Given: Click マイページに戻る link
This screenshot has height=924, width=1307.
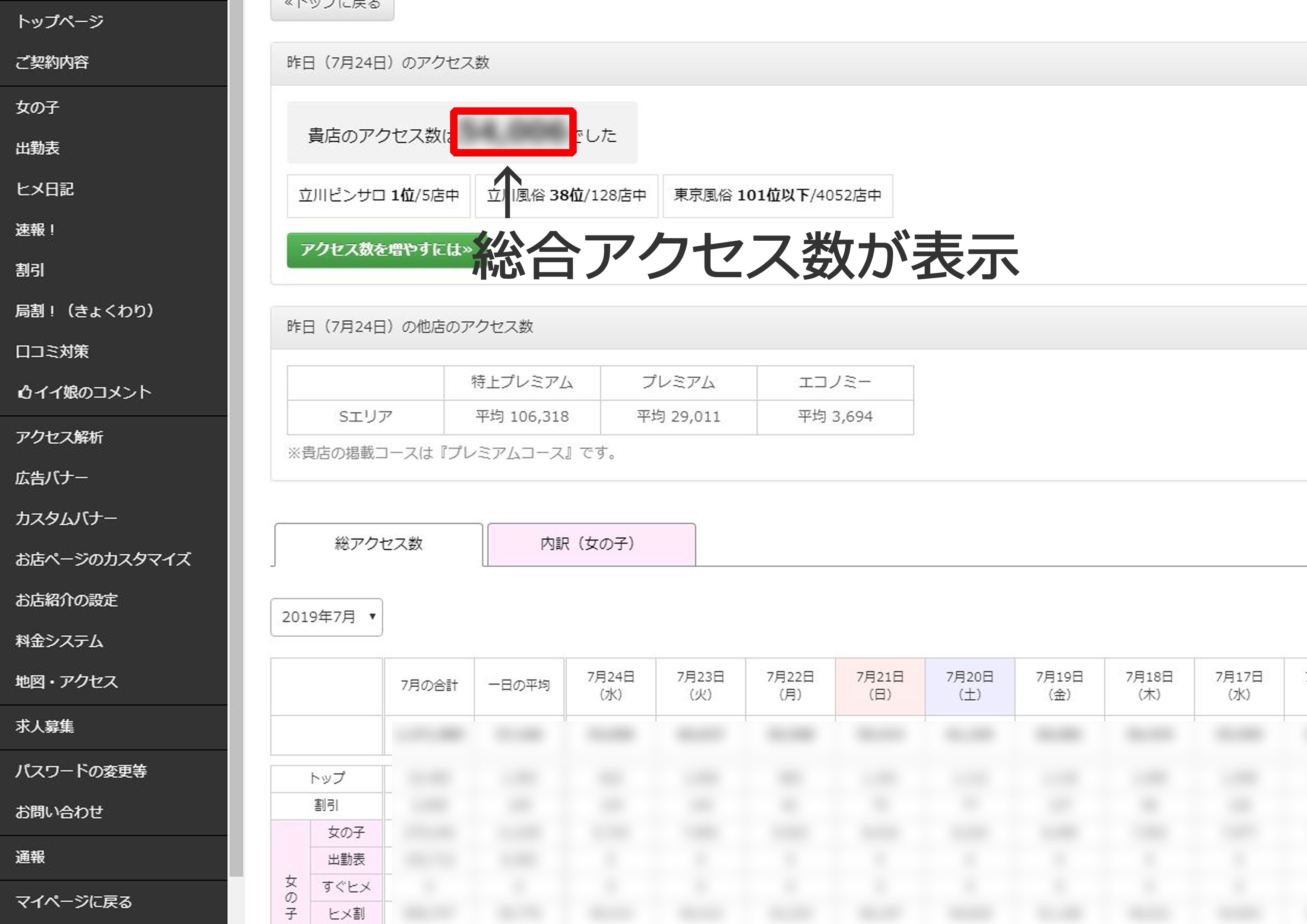Looking at the screenshot, I should pyautogui.click(x=73, y=901).
